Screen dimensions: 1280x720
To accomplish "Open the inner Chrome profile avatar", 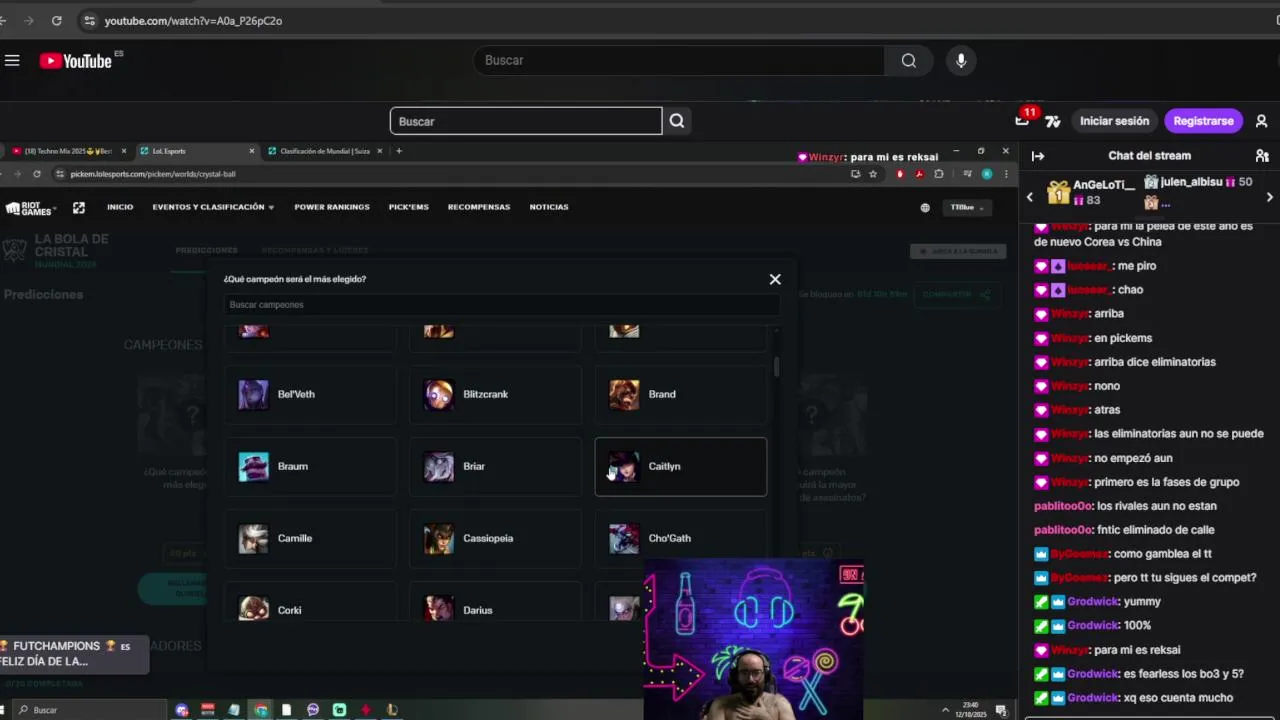I will (x=987, y=174).
